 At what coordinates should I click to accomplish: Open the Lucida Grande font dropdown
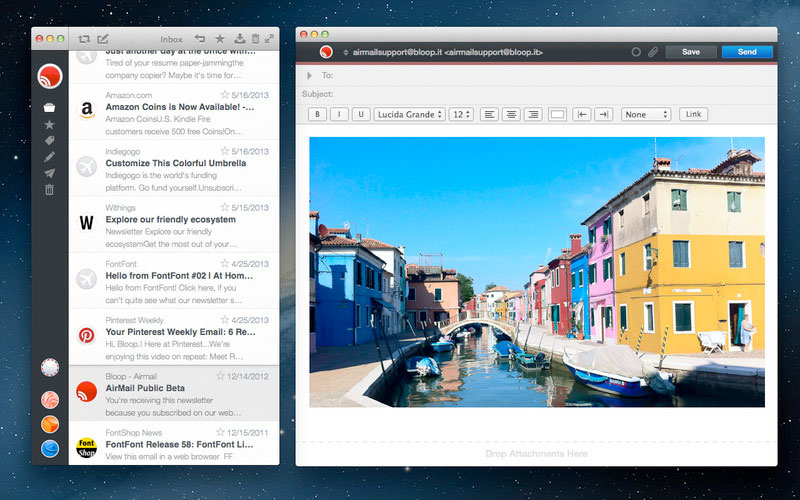click(x=409, y=115)
